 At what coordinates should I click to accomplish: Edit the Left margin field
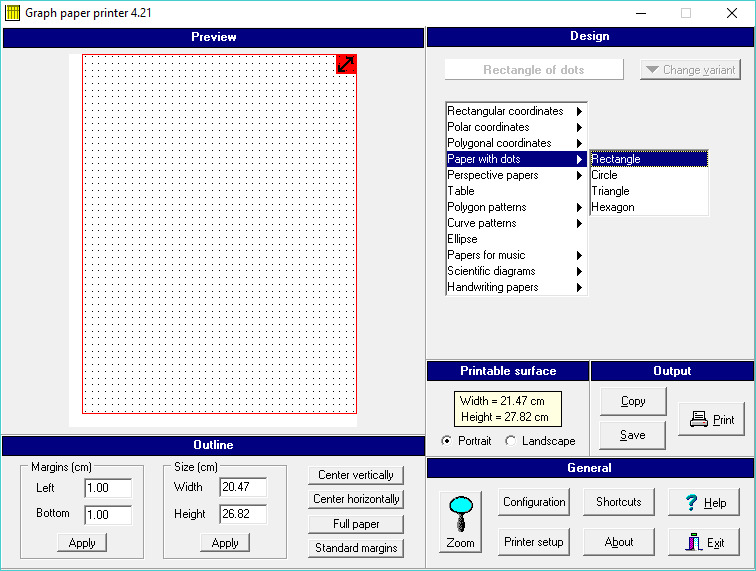(x=108, y=488)
